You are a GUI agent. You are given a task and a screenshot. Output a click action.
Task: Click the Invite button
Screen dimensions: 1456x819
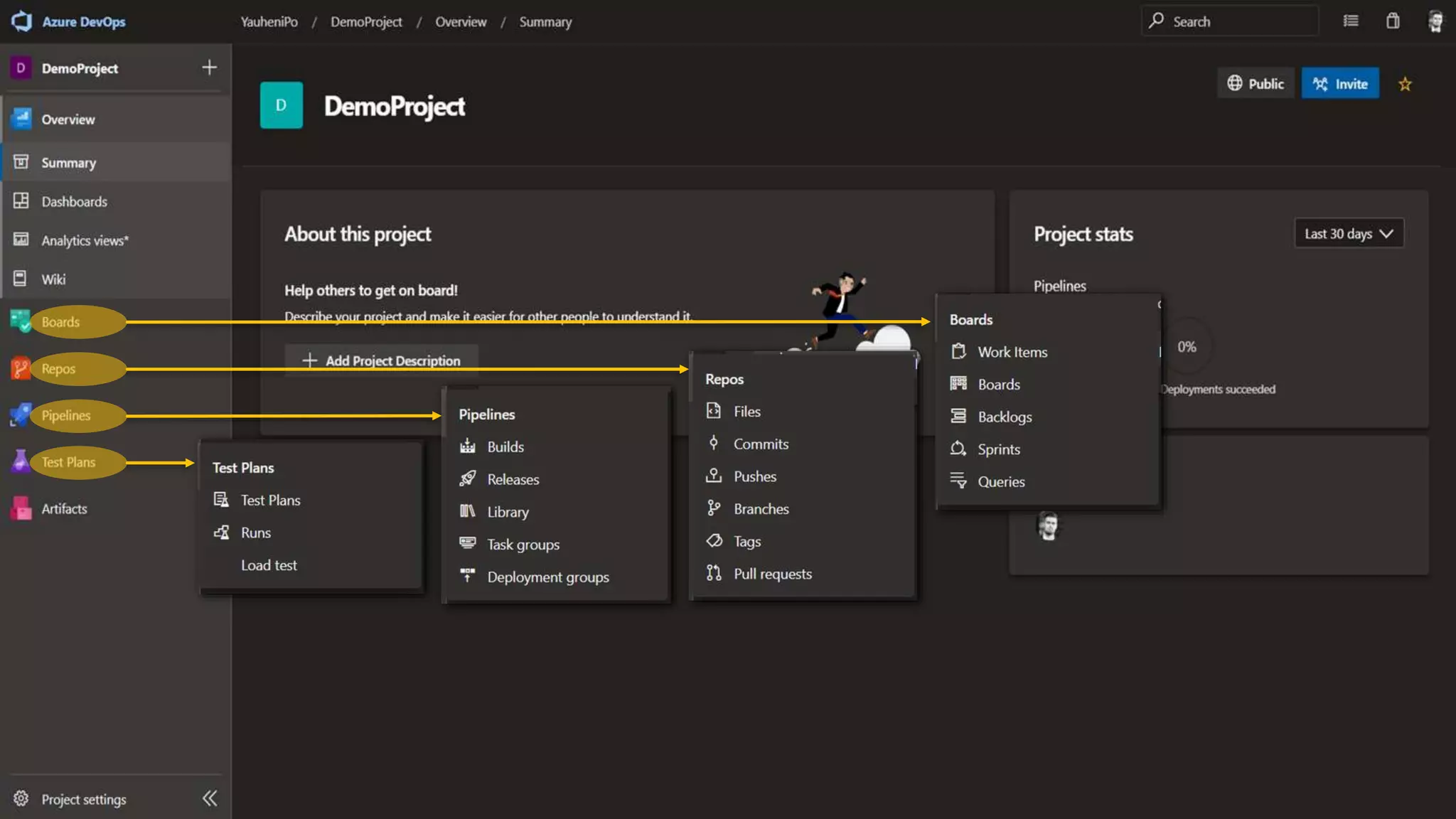1340,84
